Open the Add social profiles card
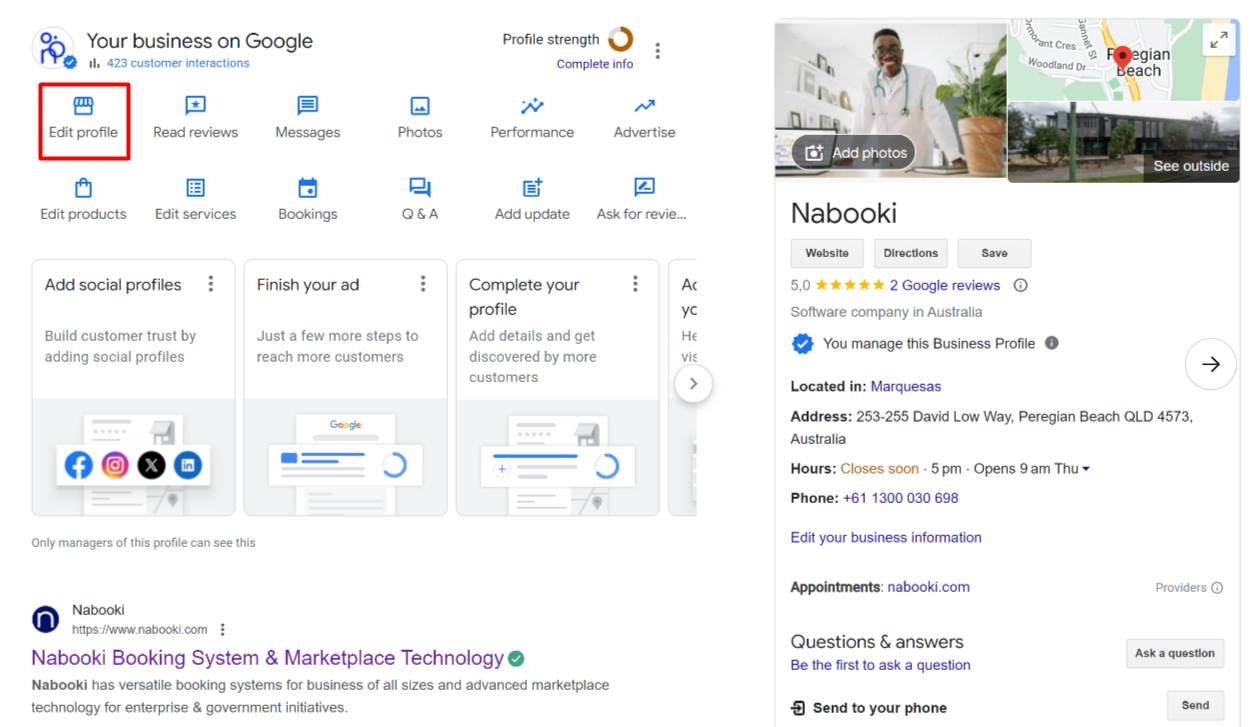Viewport: 1252px width, 727px height. pyautogui.click(x=134, y=388)
